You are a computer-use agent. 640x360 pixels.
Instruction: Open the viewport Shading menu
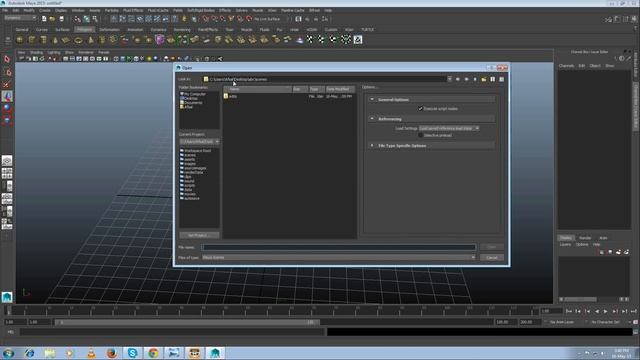36,53
